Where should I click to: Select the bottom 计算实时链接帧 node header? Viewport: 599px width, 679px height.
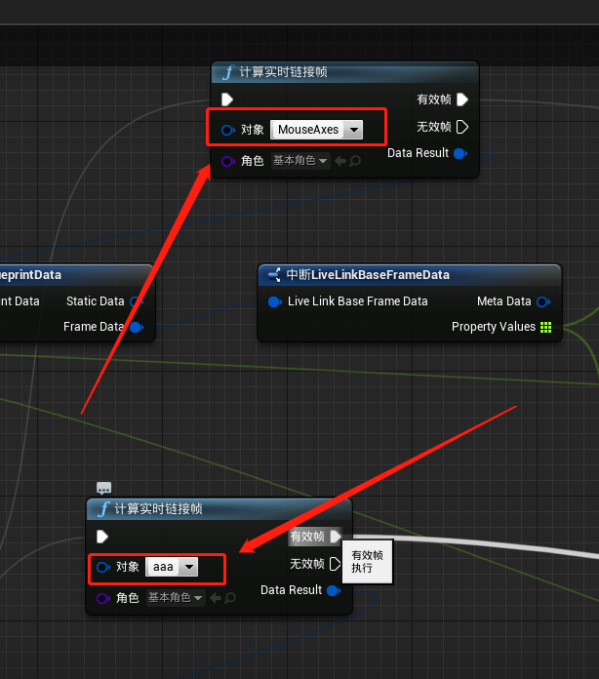tap(219, 509)
